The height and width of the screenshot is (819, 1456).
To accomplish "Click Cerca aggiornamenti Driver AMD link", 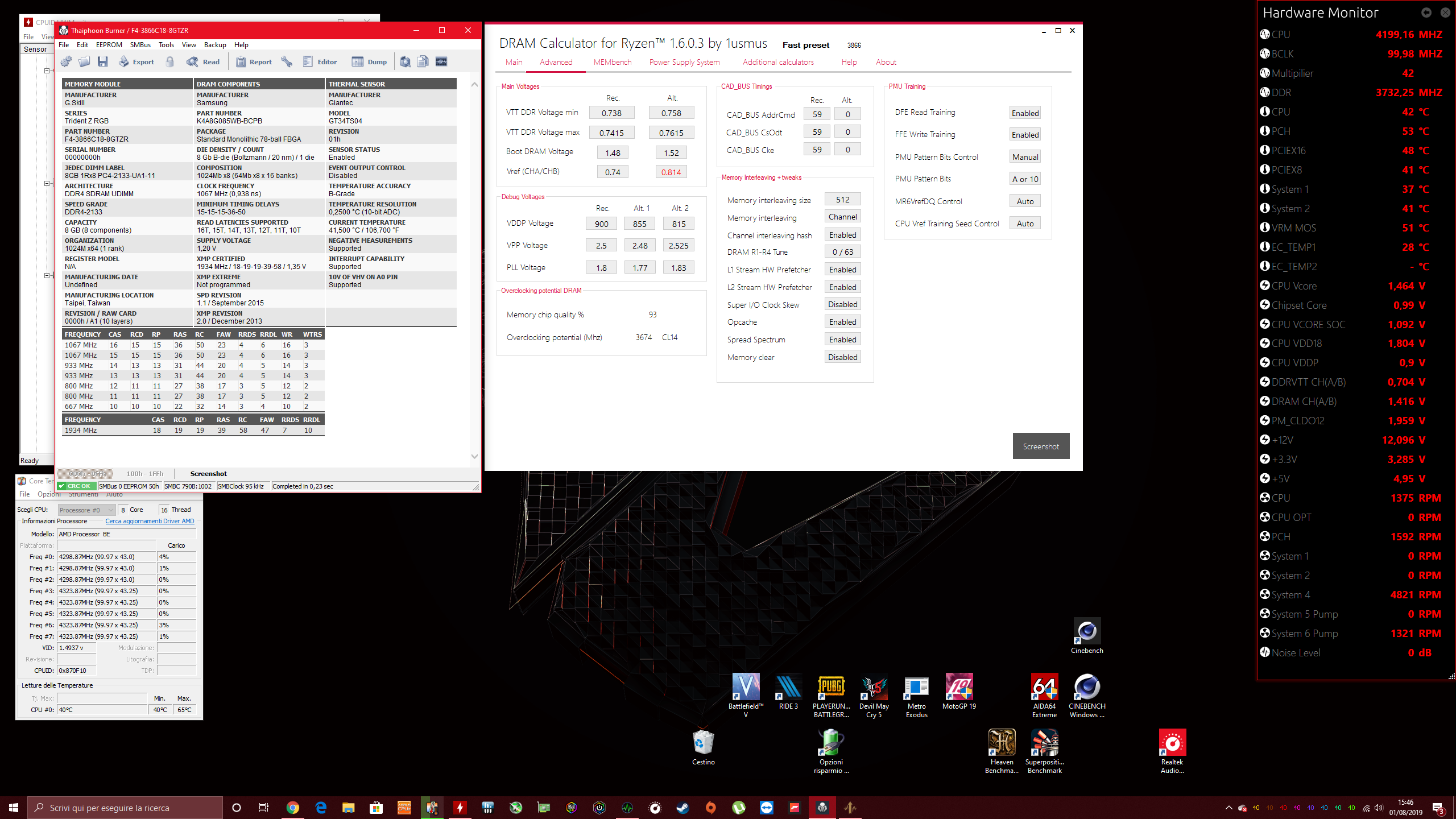I will point(150,521).
